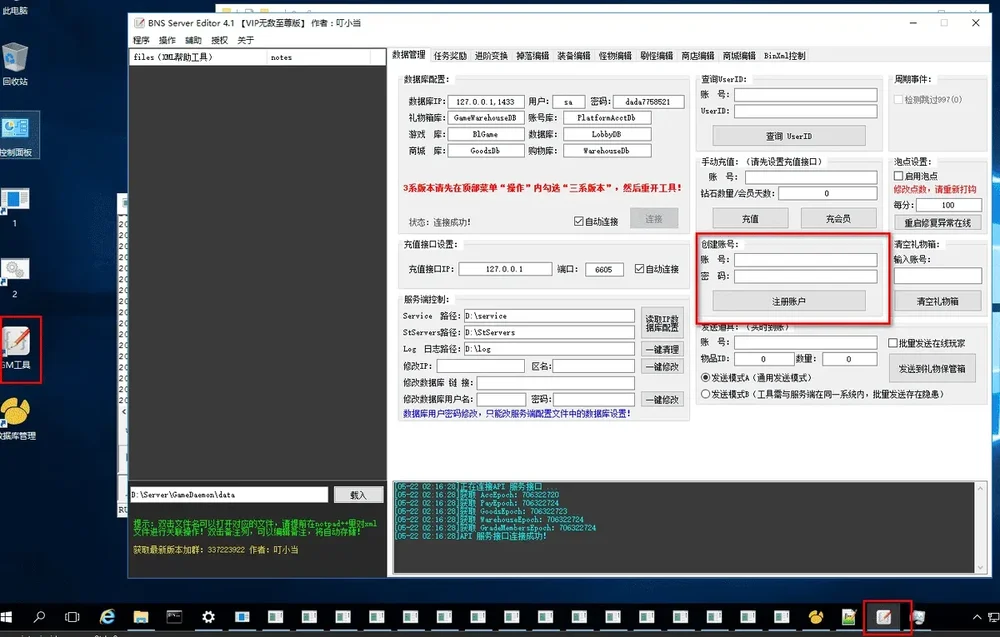Switch to the BinXml控制 tab

coord(784,56)
